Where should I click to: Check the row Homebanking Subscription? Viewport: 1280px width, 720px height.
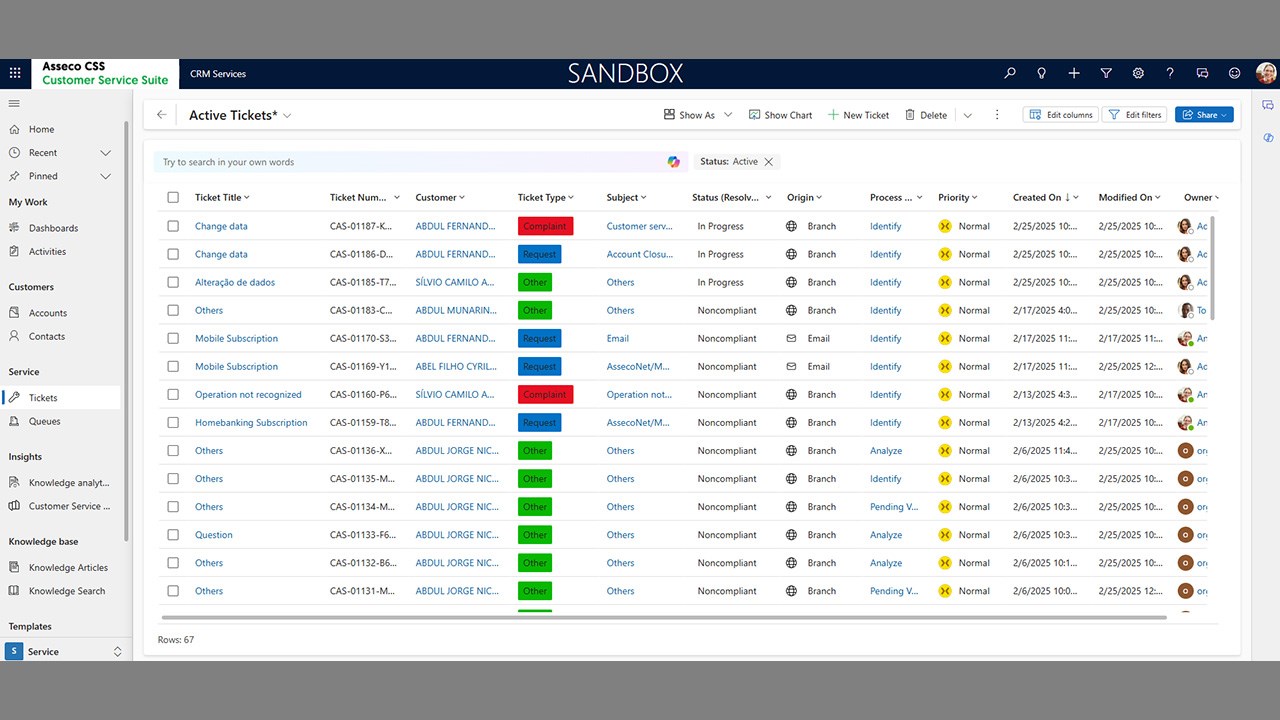173,422
